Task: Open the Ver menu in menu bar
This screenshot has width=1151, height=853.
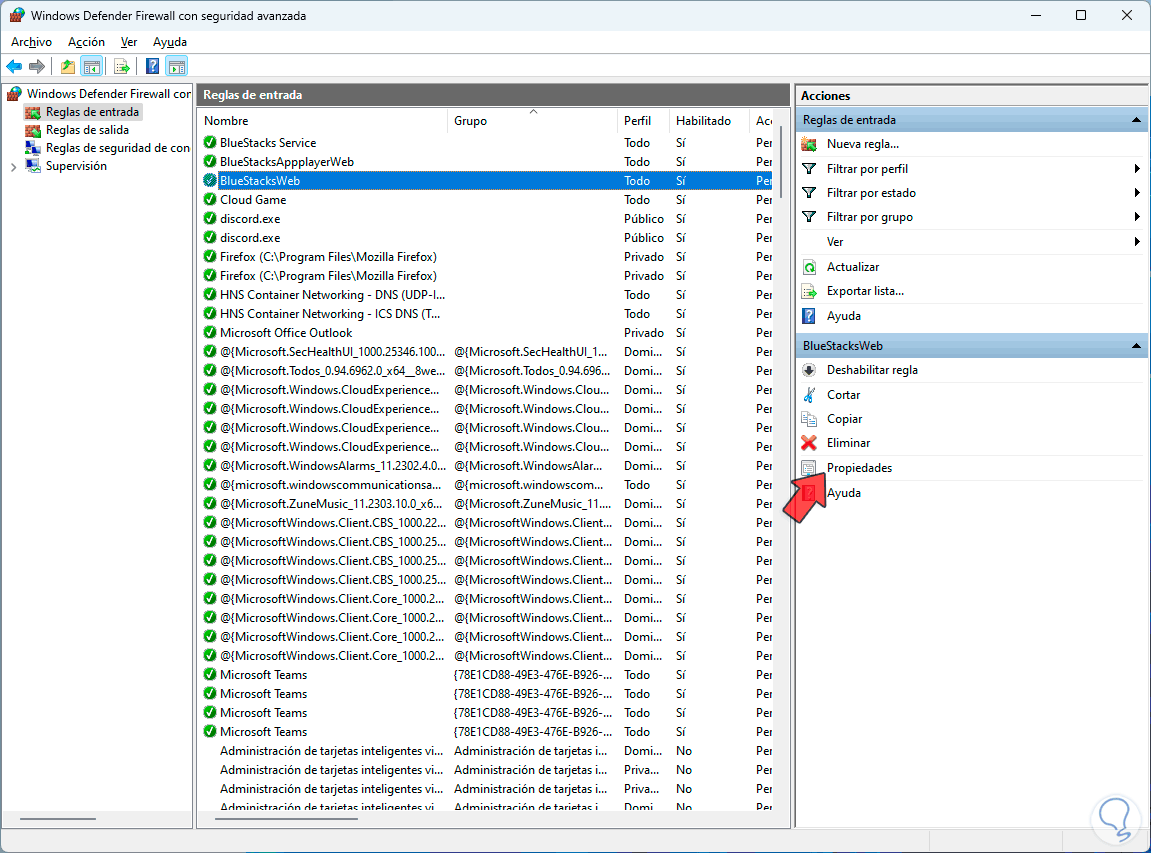Action: [x=129, y=42]
